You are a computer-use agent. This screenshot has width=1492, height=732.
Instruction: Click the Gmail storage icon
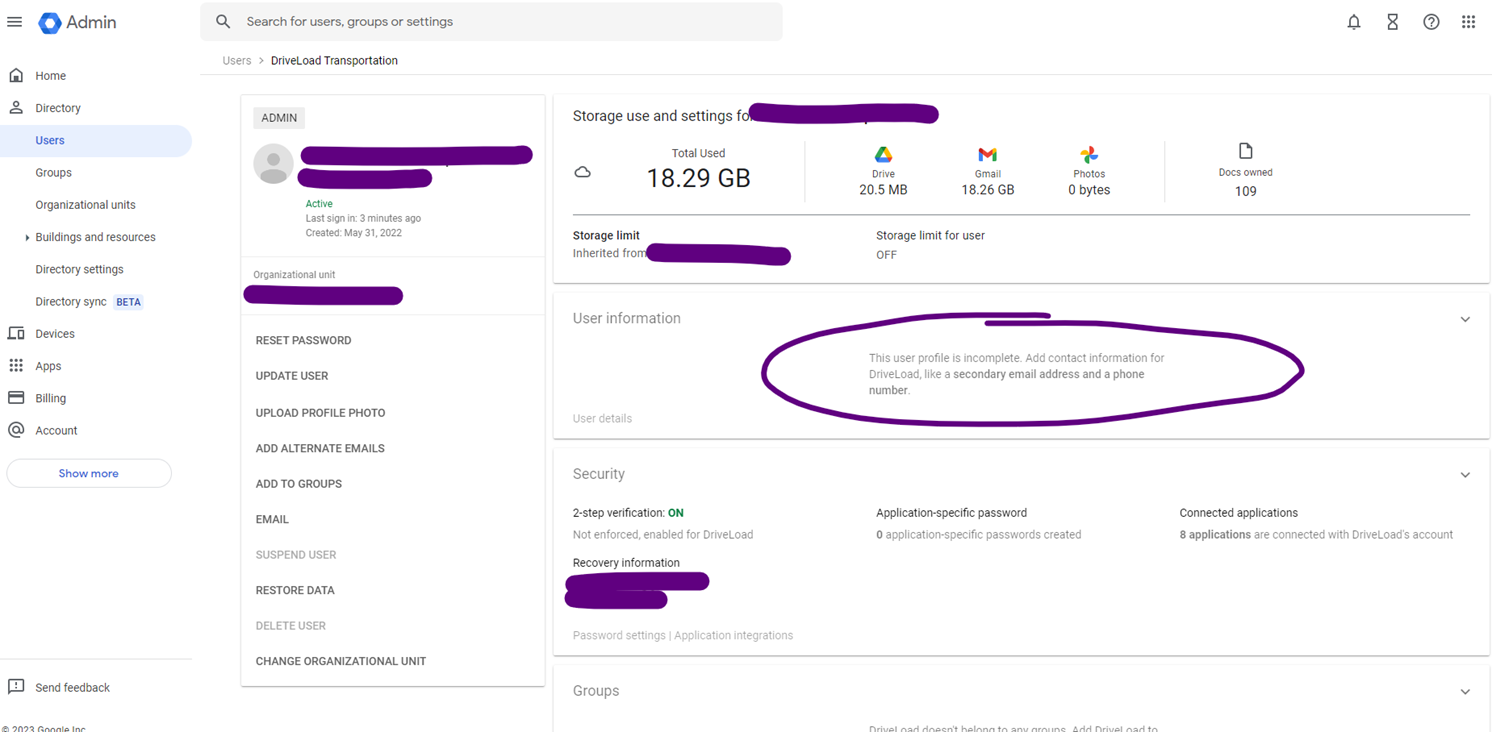pyautogui.click(x=987, y=155)
